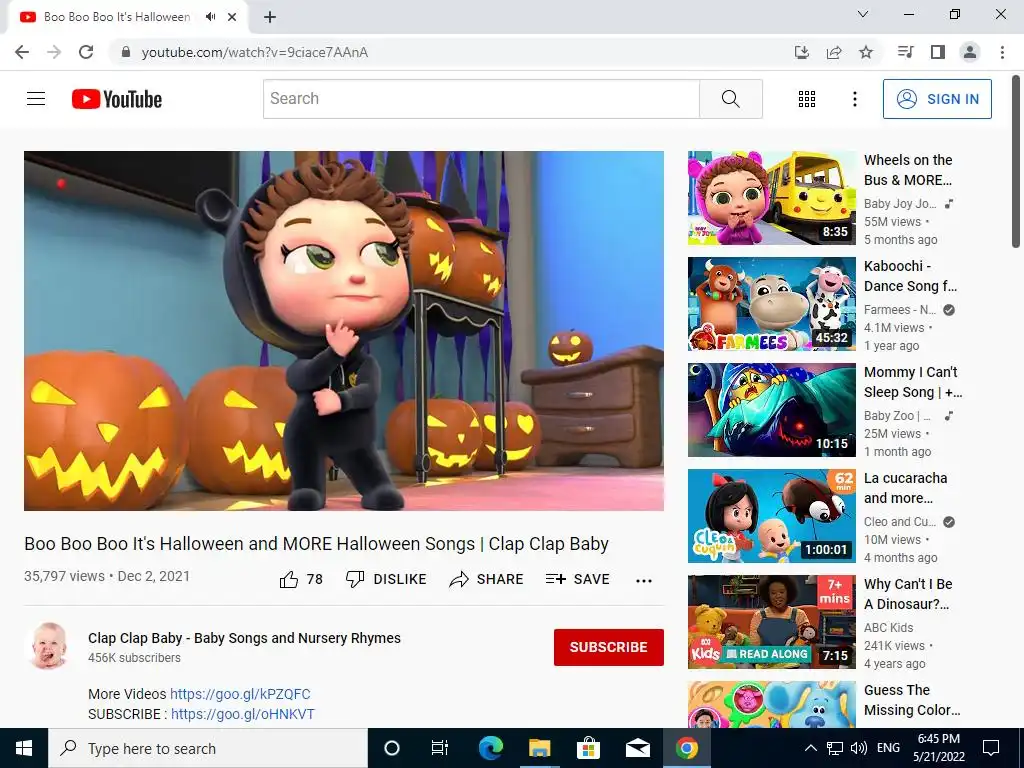Click the La cucaracha and more title

(906, 488)
